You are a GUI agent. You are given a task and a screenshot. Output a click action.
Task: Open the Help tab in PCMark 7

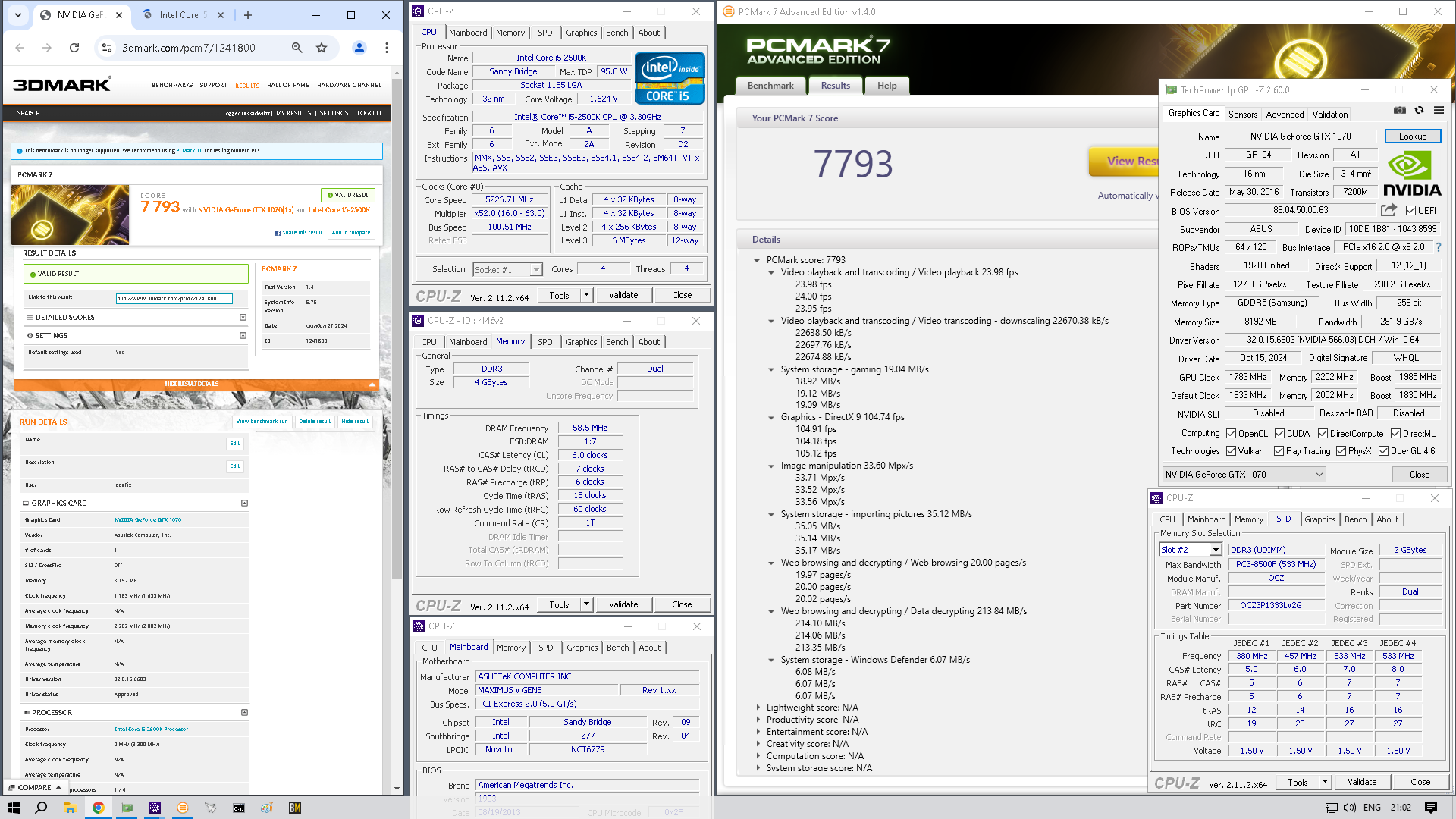pyautogui.click(x=886, y=86)
